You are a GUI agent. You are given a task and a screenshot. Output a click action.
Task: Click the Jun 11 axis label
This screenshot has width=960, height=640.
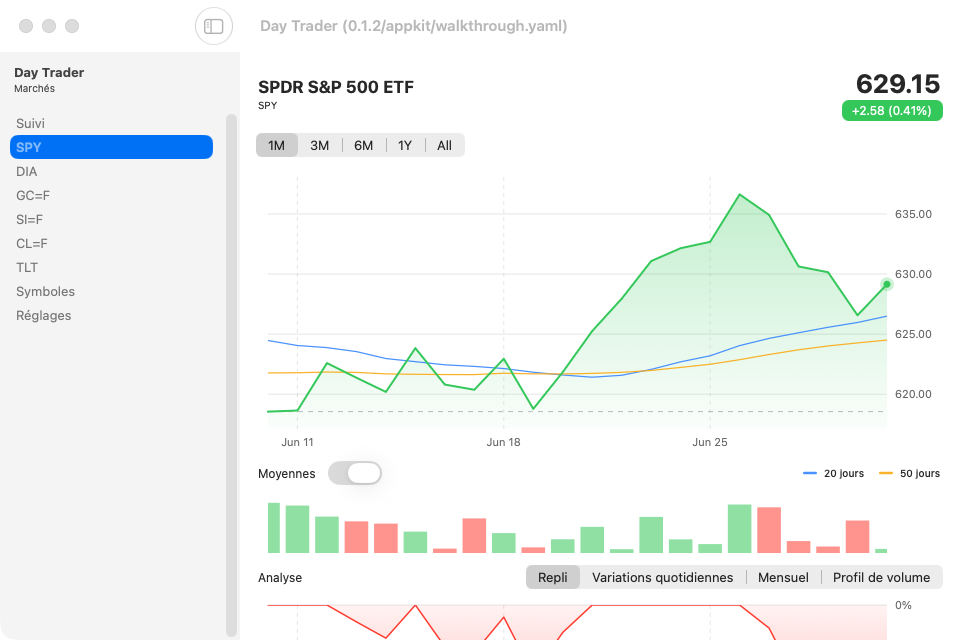(x=298, y=442)
